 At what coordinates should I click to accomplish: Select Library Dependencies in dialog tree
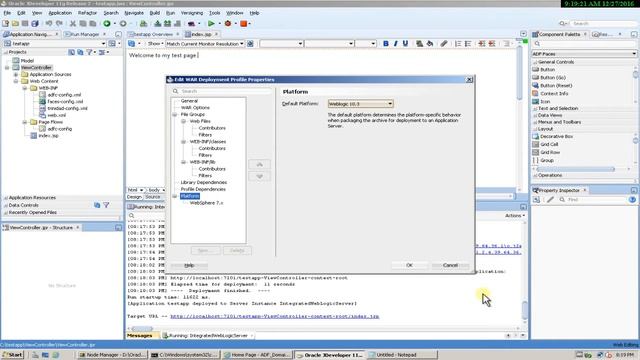pyautogui.click(x=204, y=182)
